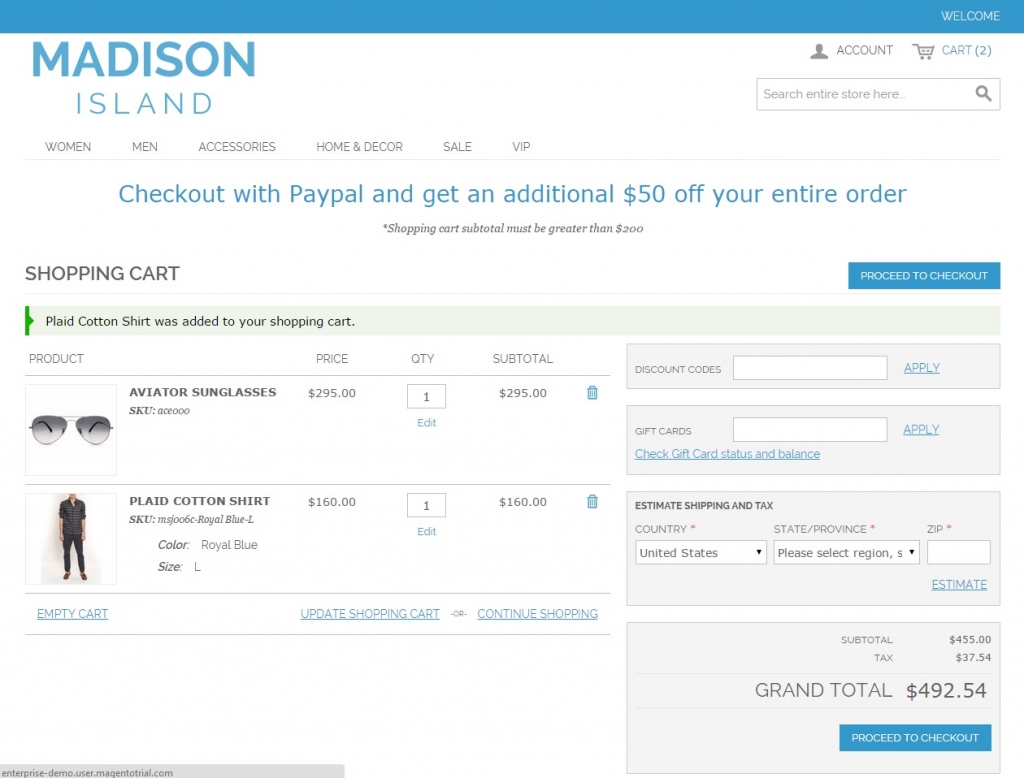Click the Madison Island logo
The width and height of the screenshot is (1024, 778).
(144, 77)
